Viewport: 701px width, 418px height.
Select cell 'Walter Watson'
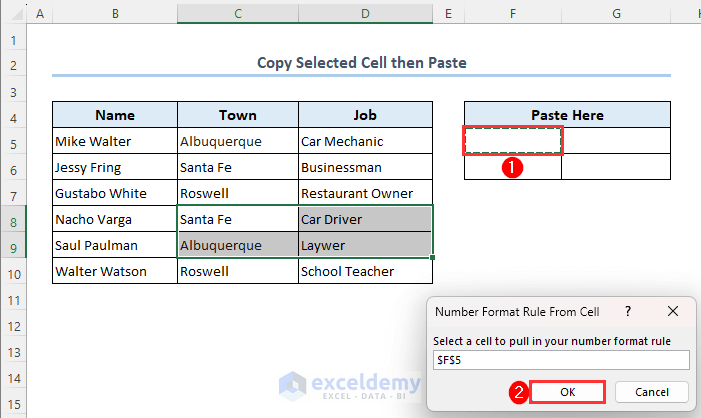[115, 271]
